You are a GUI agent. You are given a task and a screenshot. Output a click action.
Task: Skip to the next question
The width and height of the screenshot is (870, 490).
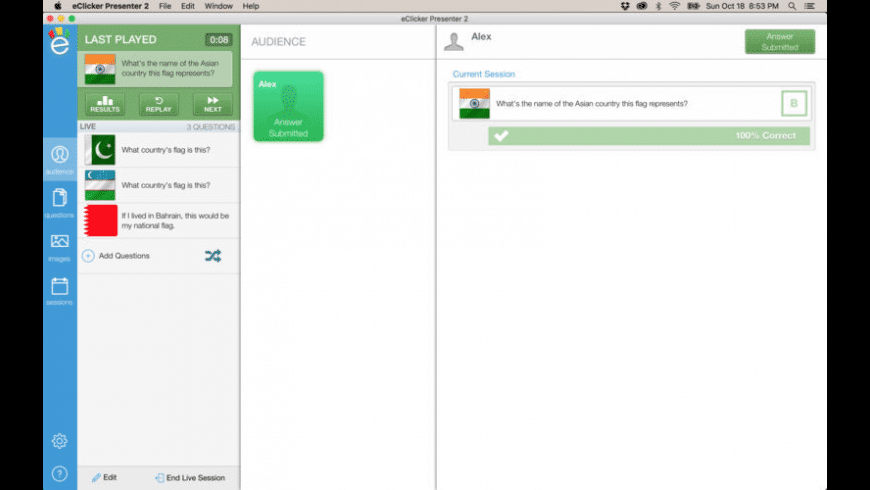coord(213,104)
